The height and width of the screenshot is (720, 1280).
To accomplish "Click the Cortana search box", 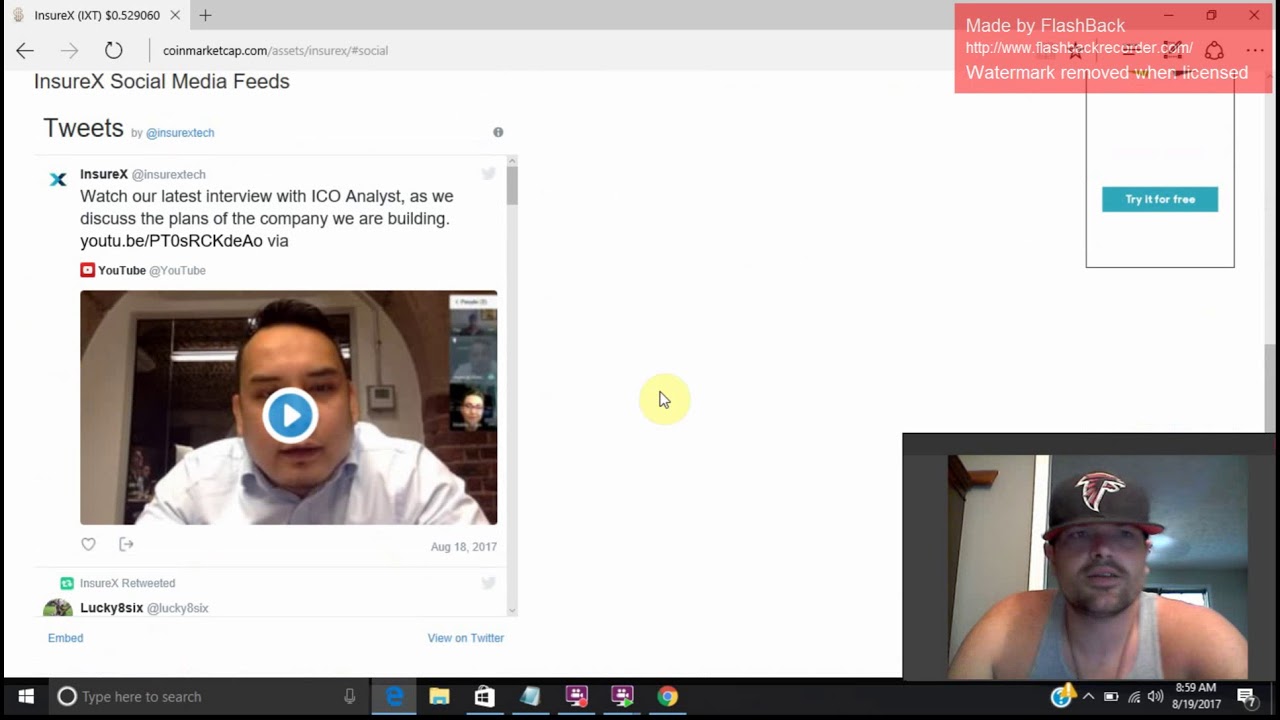I will [x=206, y=696].
